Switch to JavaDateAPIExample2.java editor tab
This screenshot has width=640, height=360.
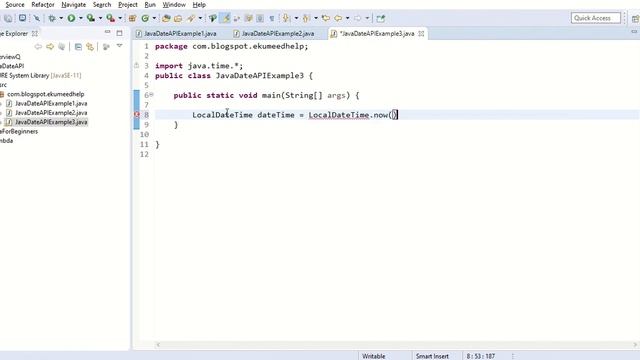click(x=274, y=33)
